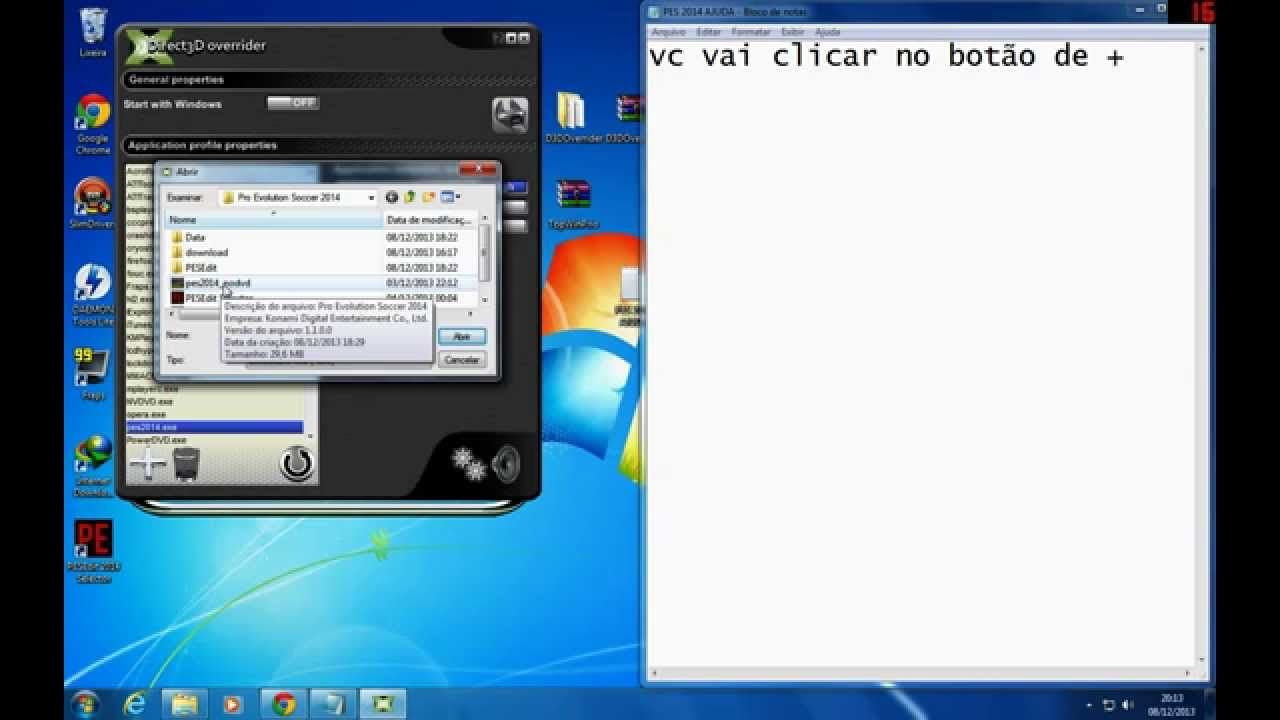Click the SlimDrivers desktop icon
The height and width of the screenshot is (720, 1280).
pyautogui.click(x=93, y=203)
